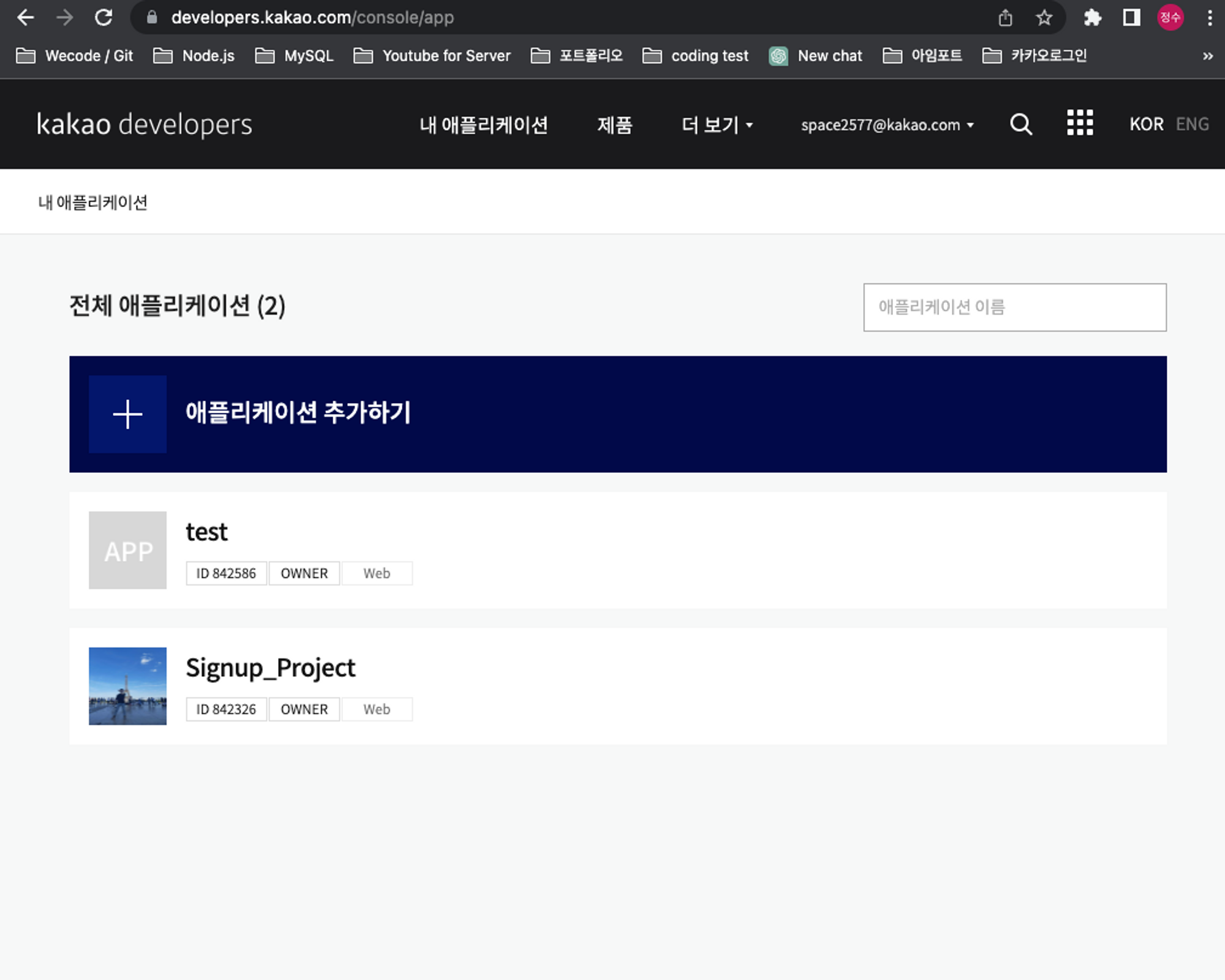Image resolution: width=1225 pixels, height=980 pixels.
Task: Click the search magnifier icon in header
Action: [x=1020, y=124]
